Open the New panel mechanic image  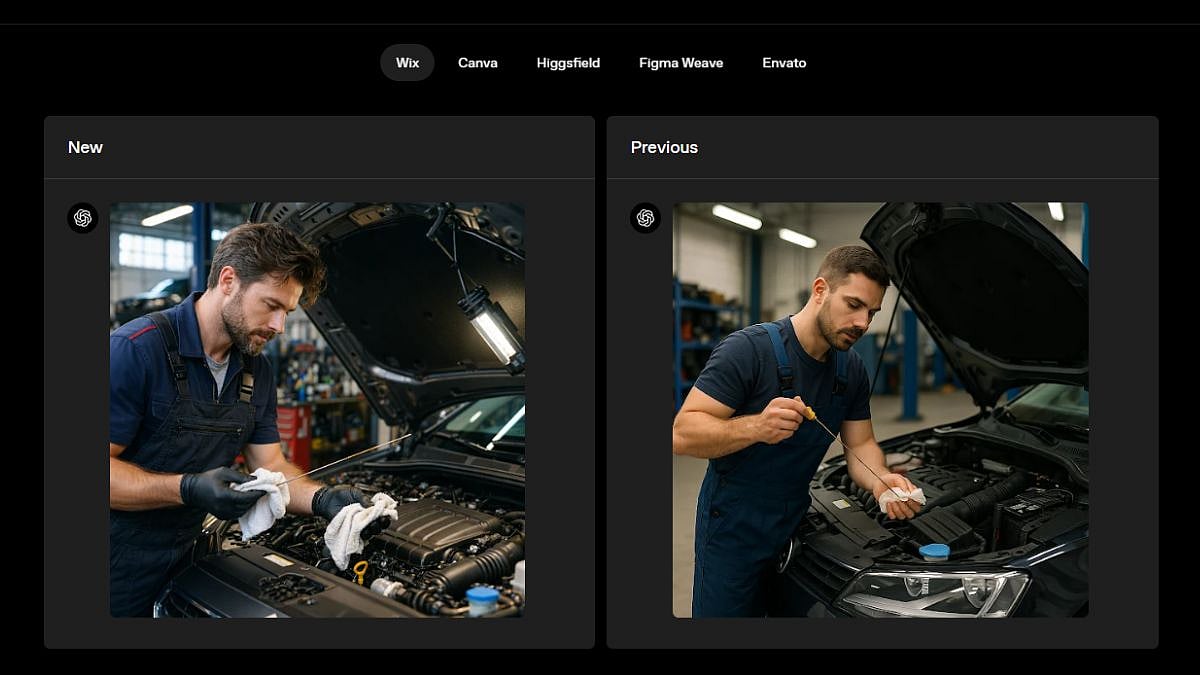(317, 410)
